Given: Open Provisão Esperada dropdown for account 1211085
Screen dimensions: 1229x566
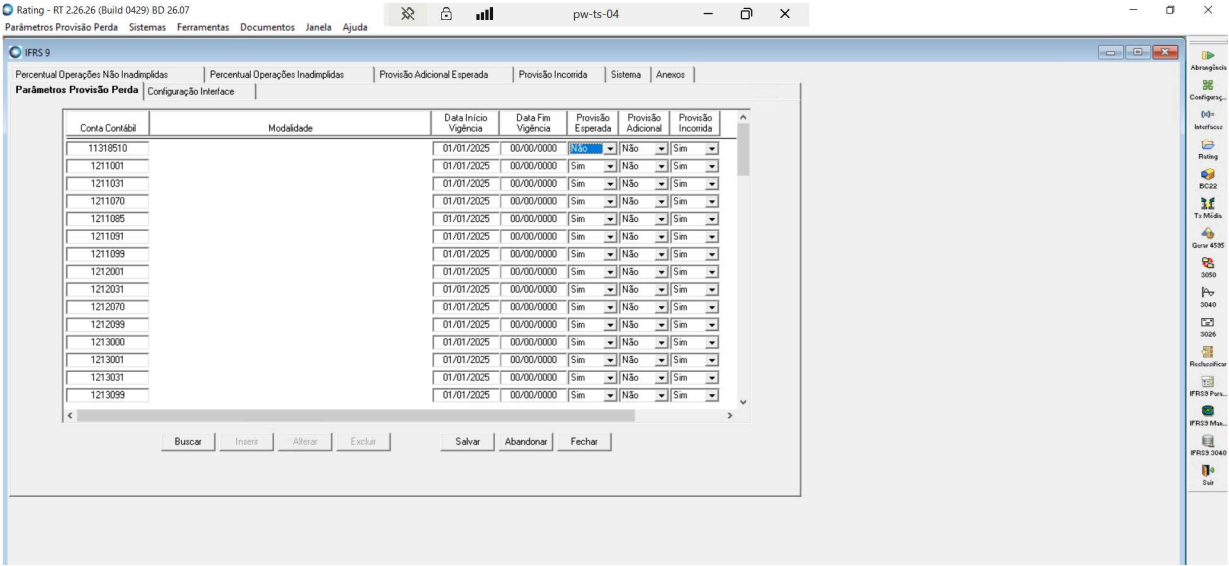Looking at the screenshot, I should point(609,219).
